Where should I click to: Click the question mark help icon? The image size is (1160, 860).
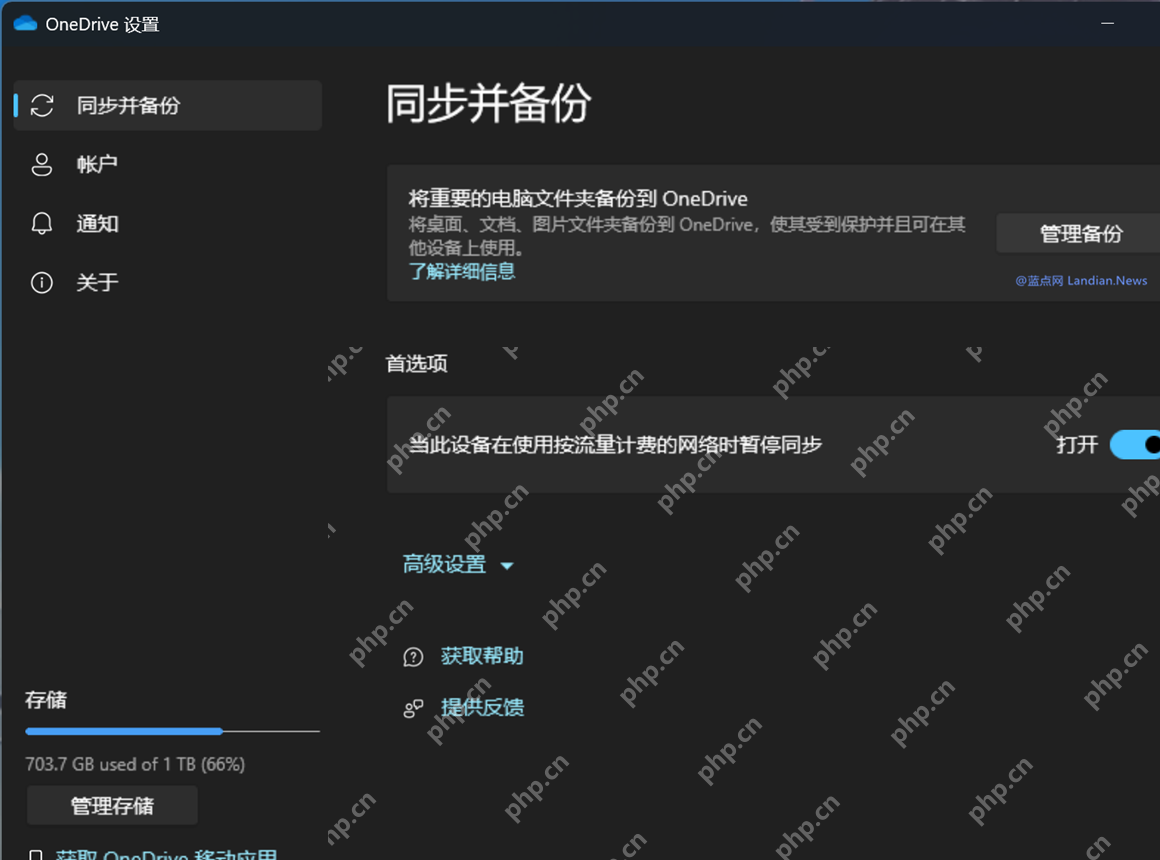click(x=413, y=656)
